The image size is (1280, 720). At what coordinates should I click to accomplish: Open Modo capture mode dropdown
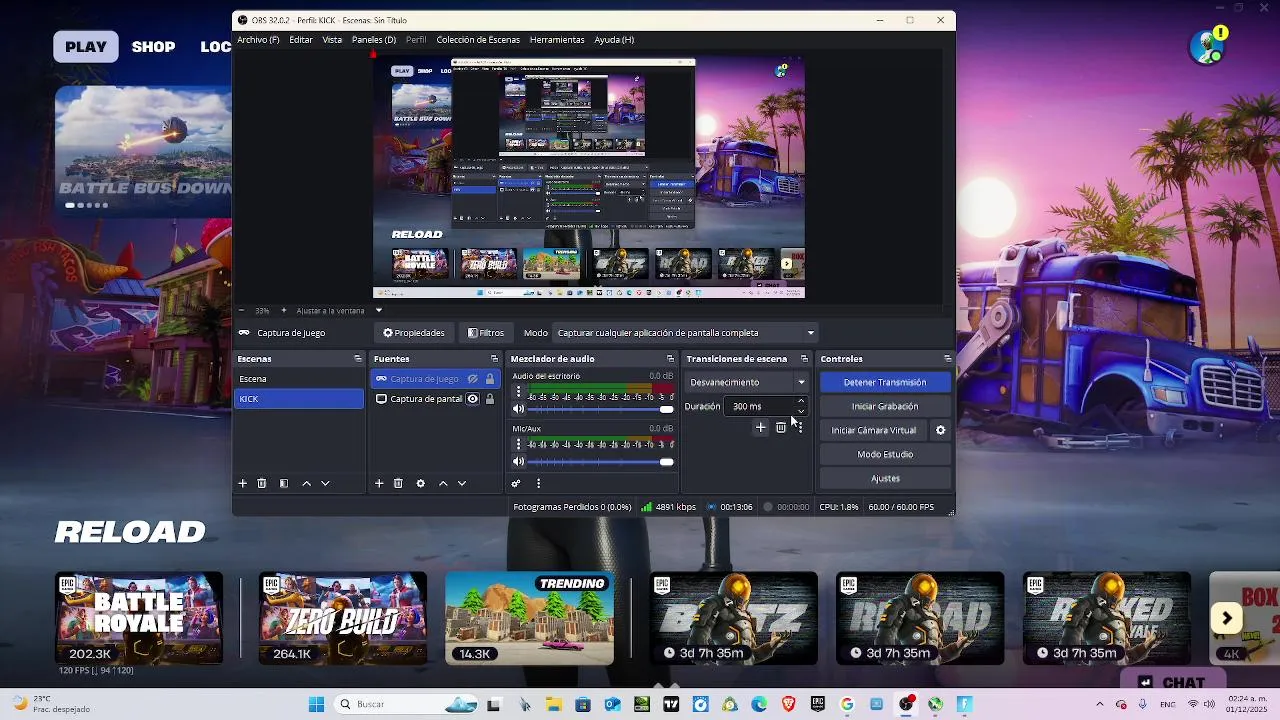pos(686,333)
